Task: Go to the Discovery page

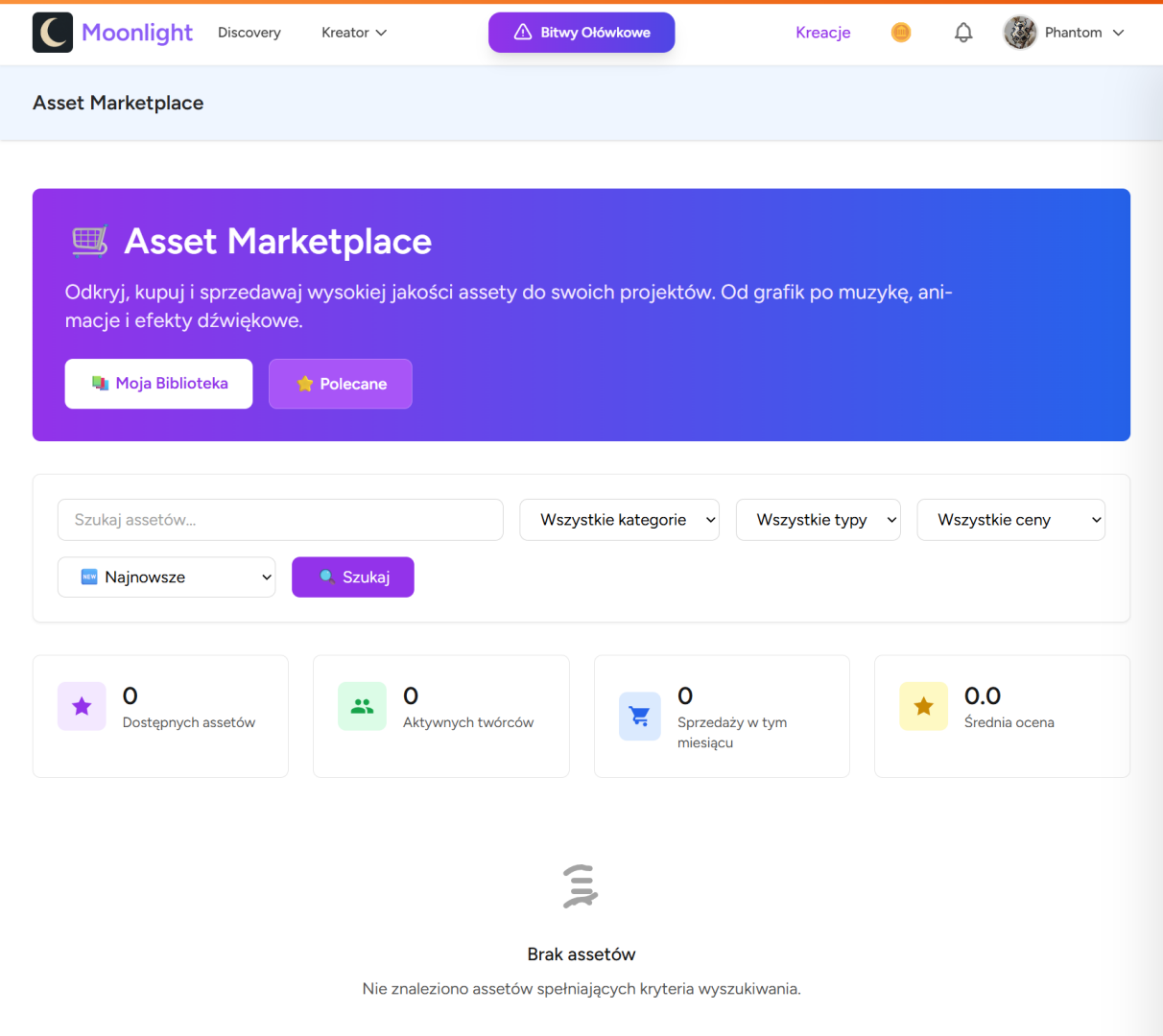Action: click(x=249, y=33)
